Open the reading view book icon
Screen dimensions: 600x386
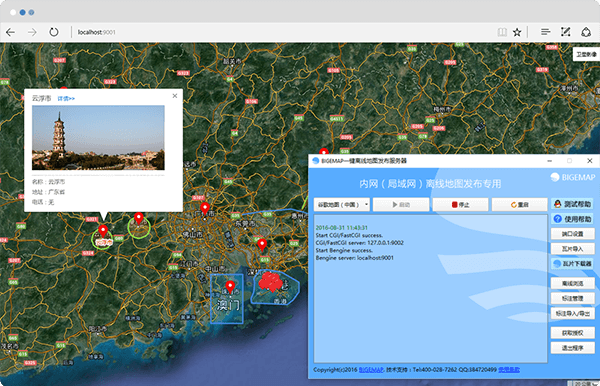pos(502,32)
